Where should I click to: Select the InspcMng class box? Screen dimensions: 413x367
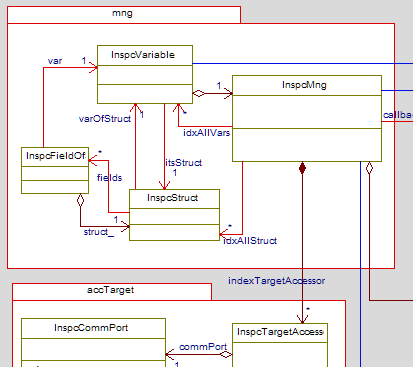pyautogui.click(x=307, y=118)
